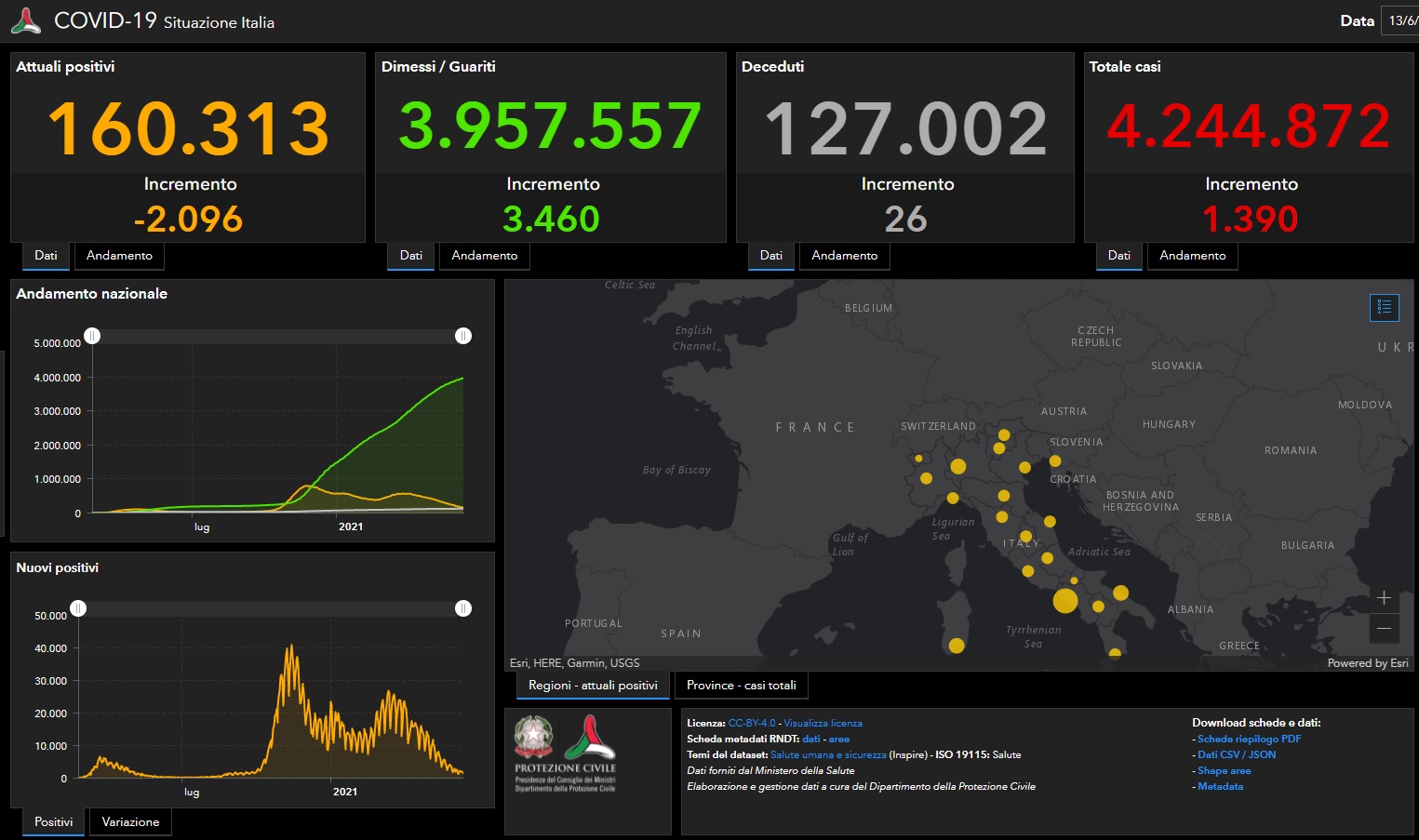
Task: Show Province - casi totali map tab
Action: coord(741,686)
